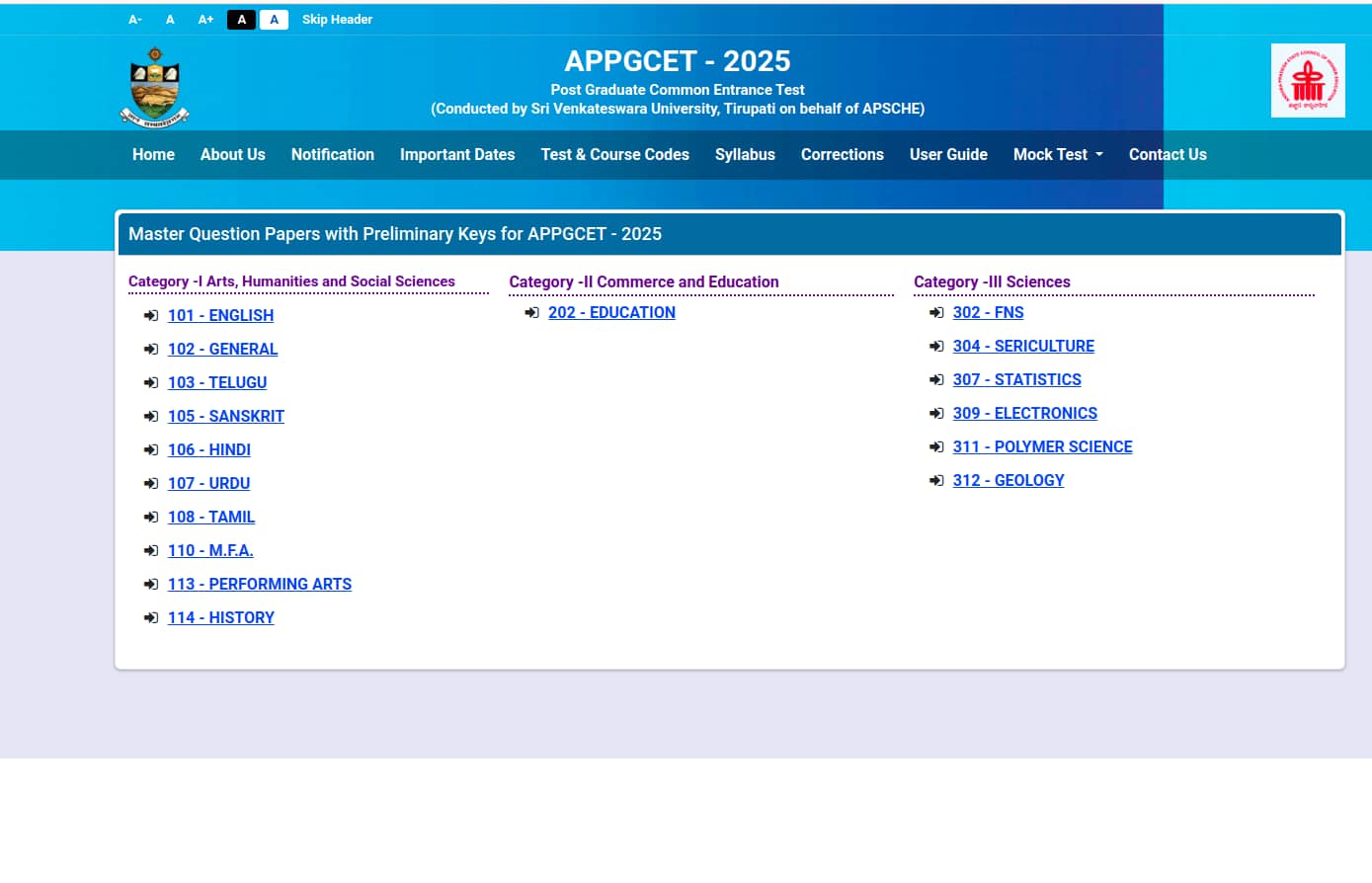Click arrow icon beside 114 - HISTORY
The image size is (1372, 883).
(151, 618)
